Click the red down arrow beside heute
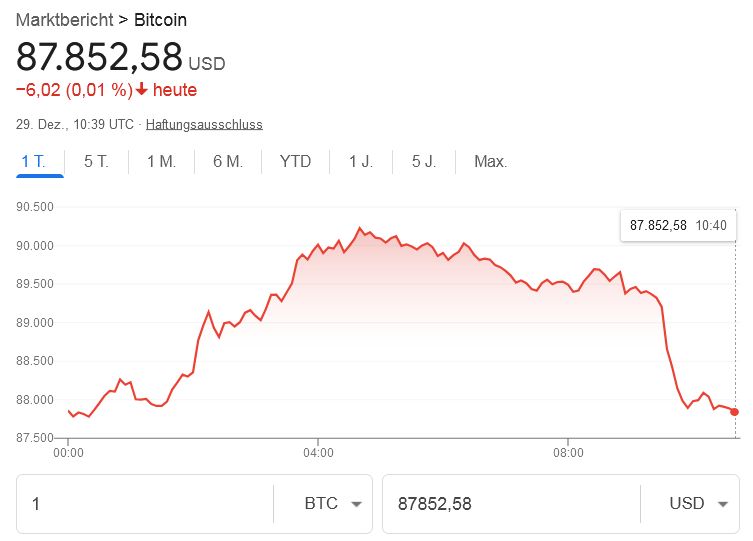The image size is (753, 541). tap(142, 89)
